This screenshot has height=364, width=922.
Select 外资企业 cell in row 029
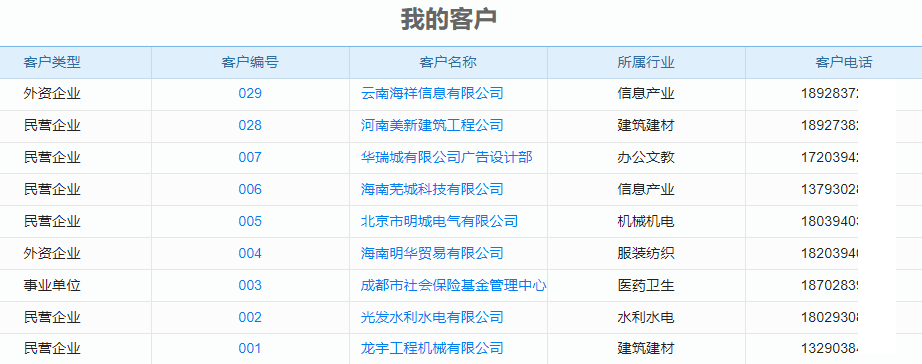52,93
